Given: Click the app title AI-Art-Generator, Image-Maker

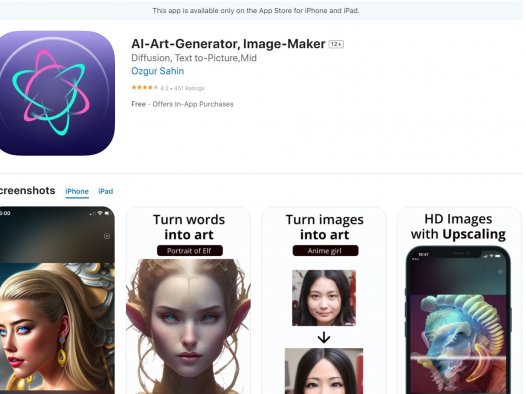Looking at the screenshot, I should pyautogui.click(x=228, y=44).
